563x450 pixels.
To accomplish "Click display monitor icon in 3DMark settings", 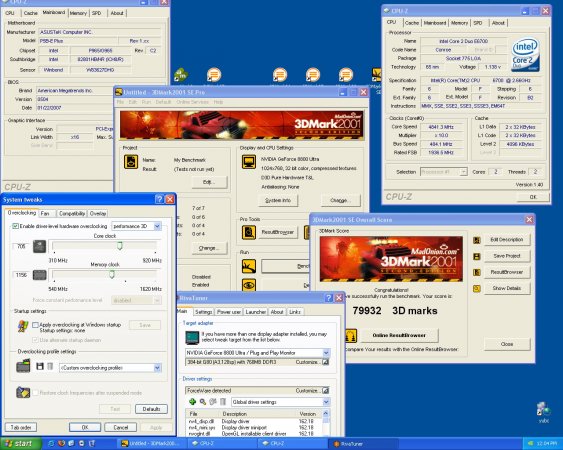I will pyautogui.click(x=248, y=162).
